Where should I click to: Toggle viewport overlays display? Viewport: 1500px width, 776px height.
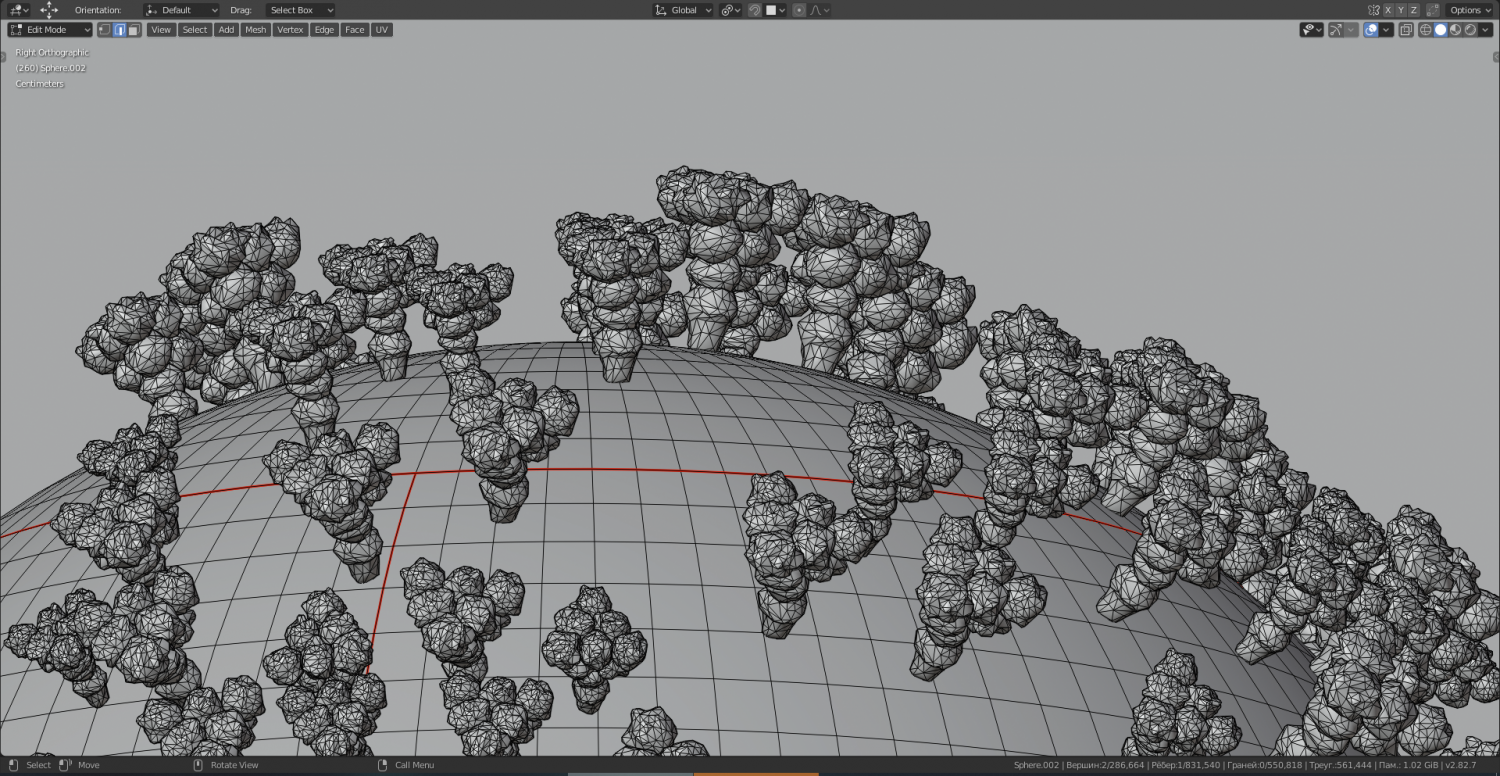1371,30
